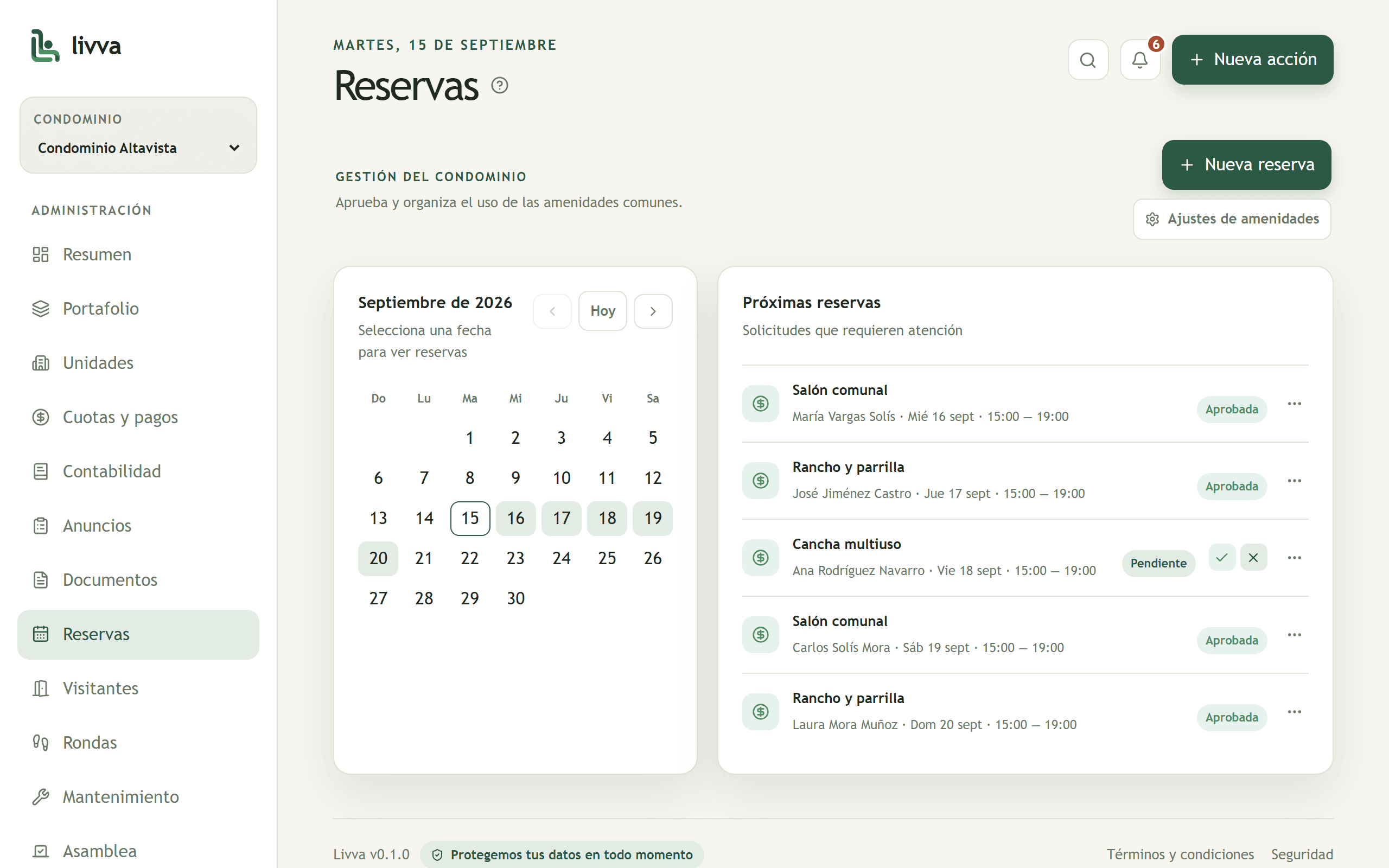This screenshot has width=1389, height=868.
Task: Open Anuncios in the sidebar
Action: tap(138, 525)
